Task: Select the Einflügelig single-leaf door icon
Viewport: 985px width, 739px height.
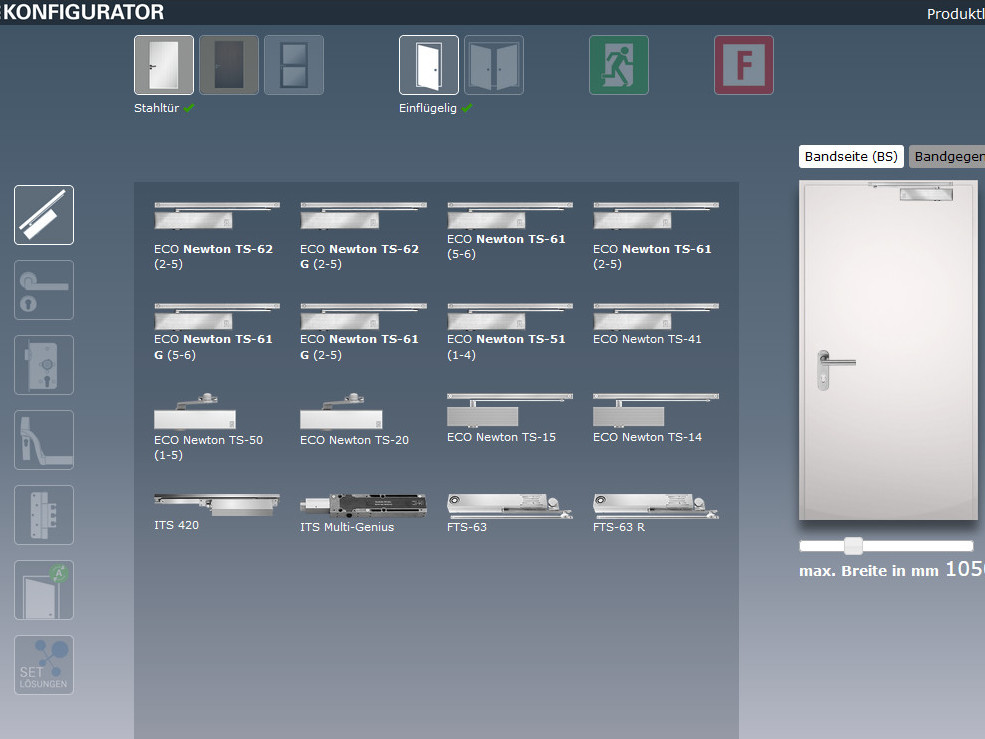Action: point(429,65)
